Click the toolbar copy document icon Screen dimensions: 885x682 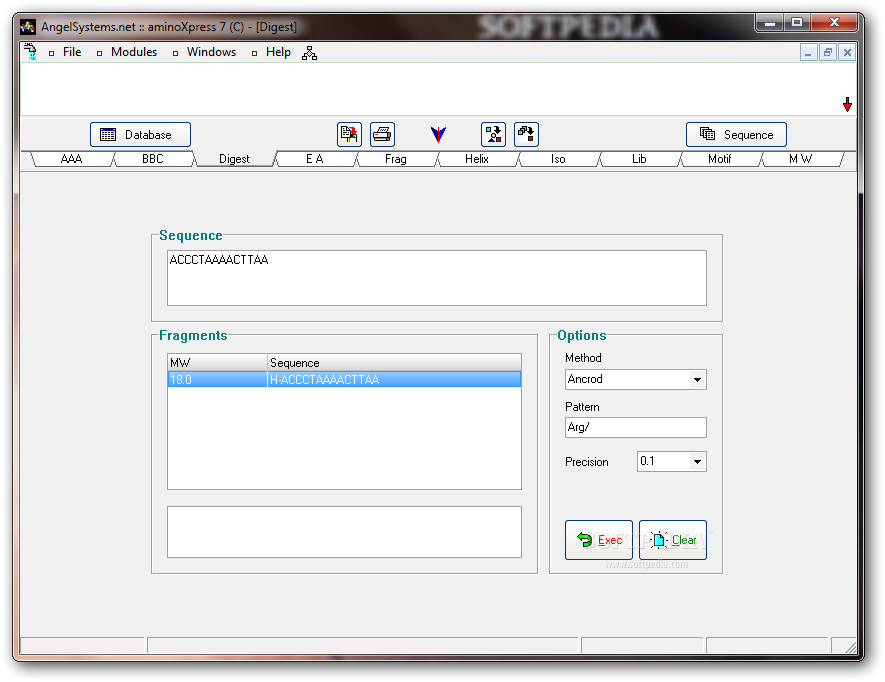pyautogui.click(x=349, y=134)
